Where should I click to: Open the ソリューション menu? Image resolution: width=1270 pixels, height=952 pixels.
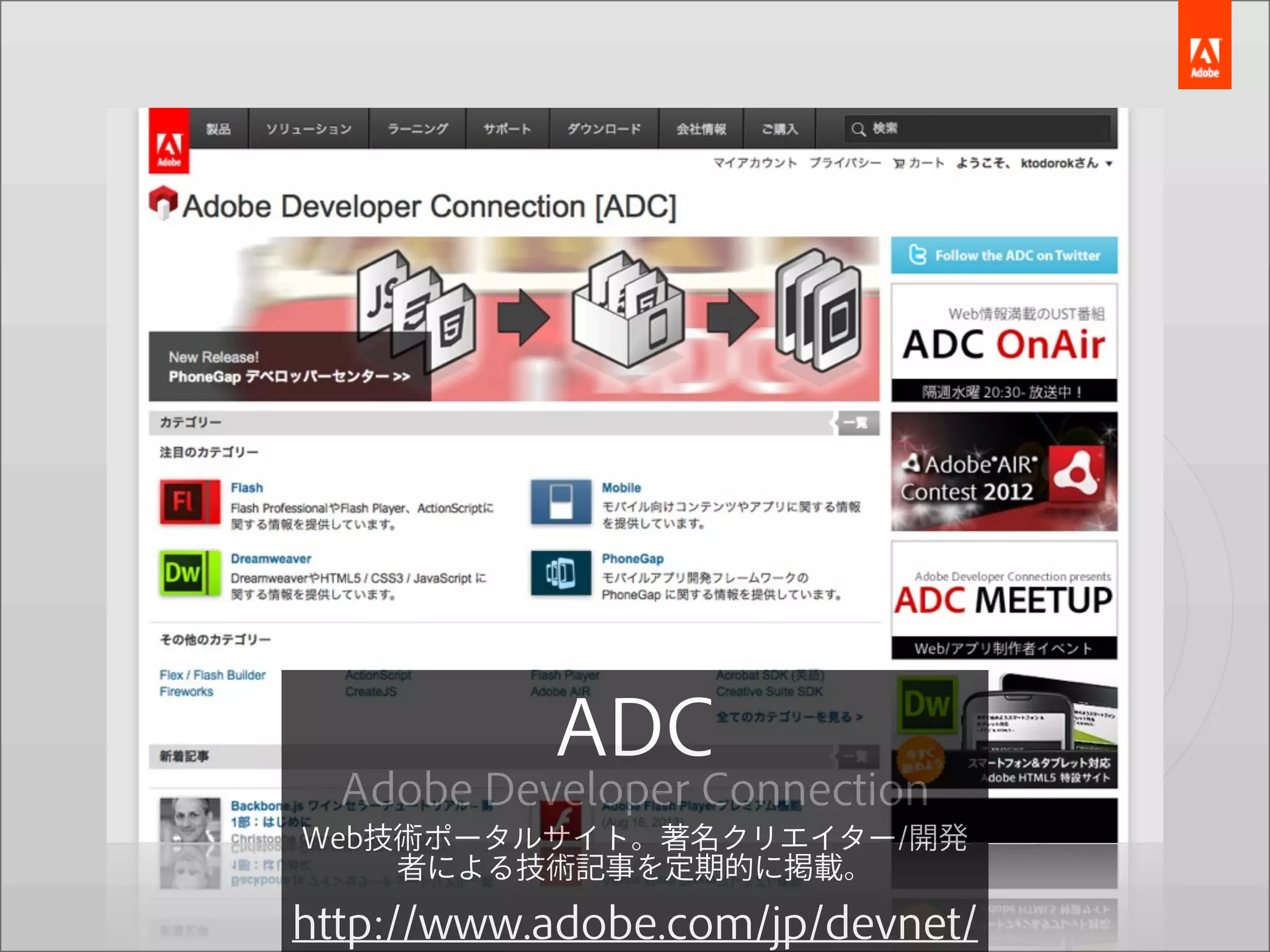pos(309,129)
